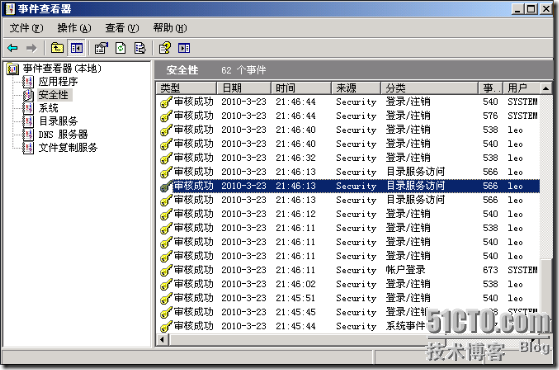
Task: Click the Refresh toolbar icon
Action: (120, 48)
